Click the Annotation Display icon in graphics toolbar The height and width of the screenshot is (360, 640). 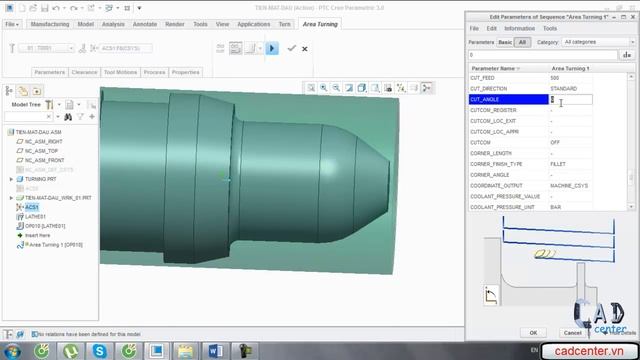point(414,88)
